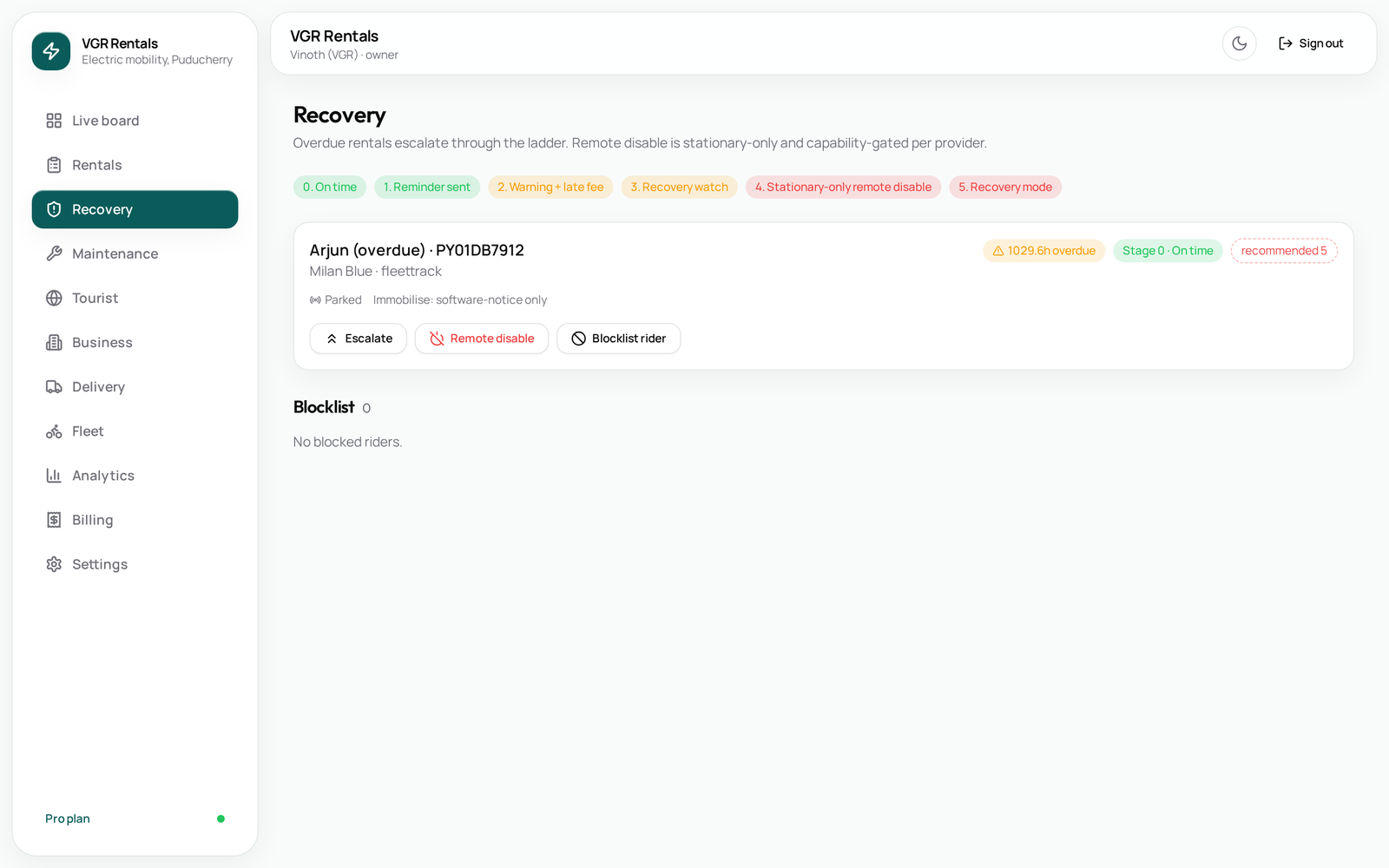Click the Business building icon
Viewport: 1389px width, 868px height.
[x=54, y=342]
